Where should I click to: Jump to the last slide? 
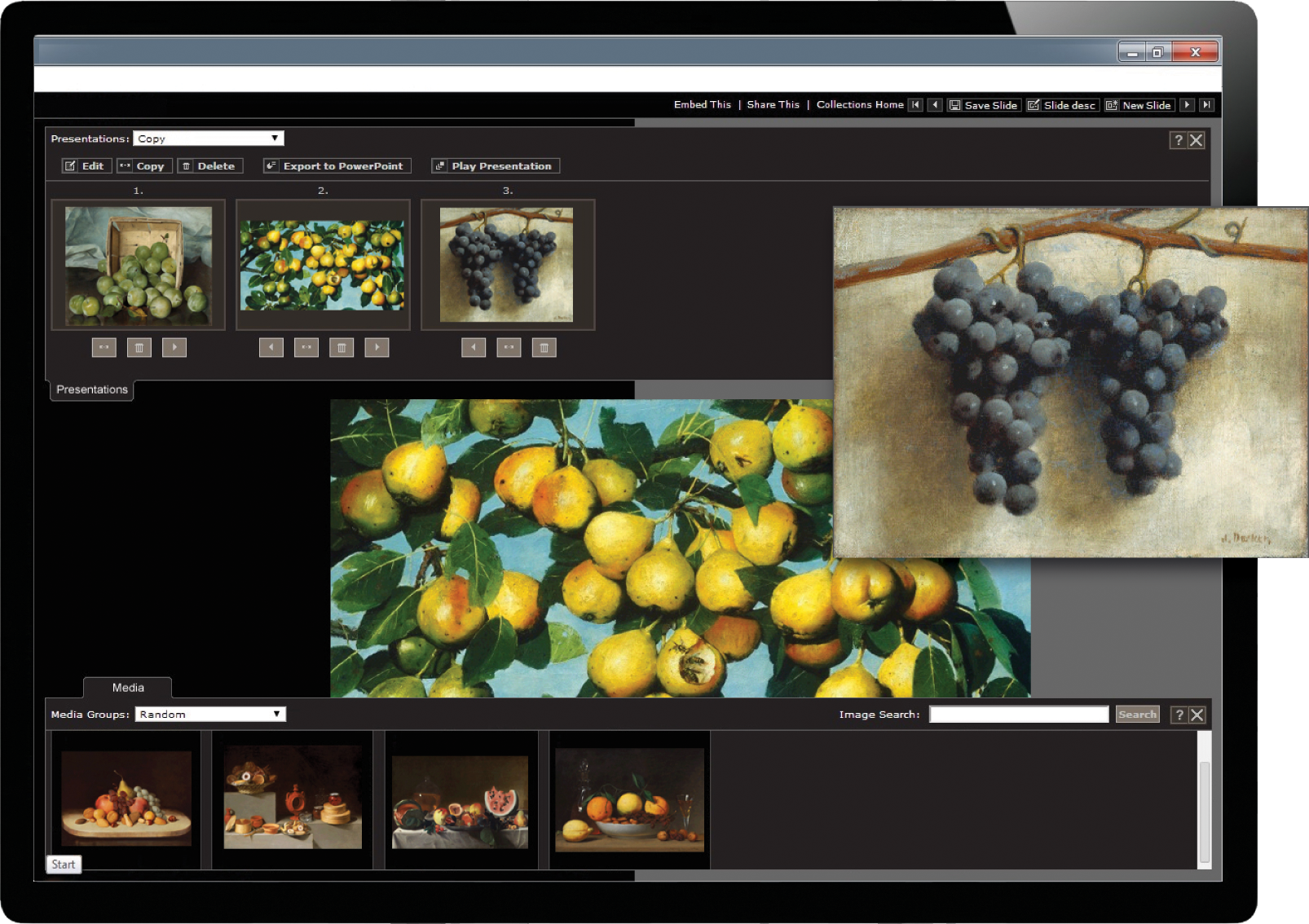1207,105
